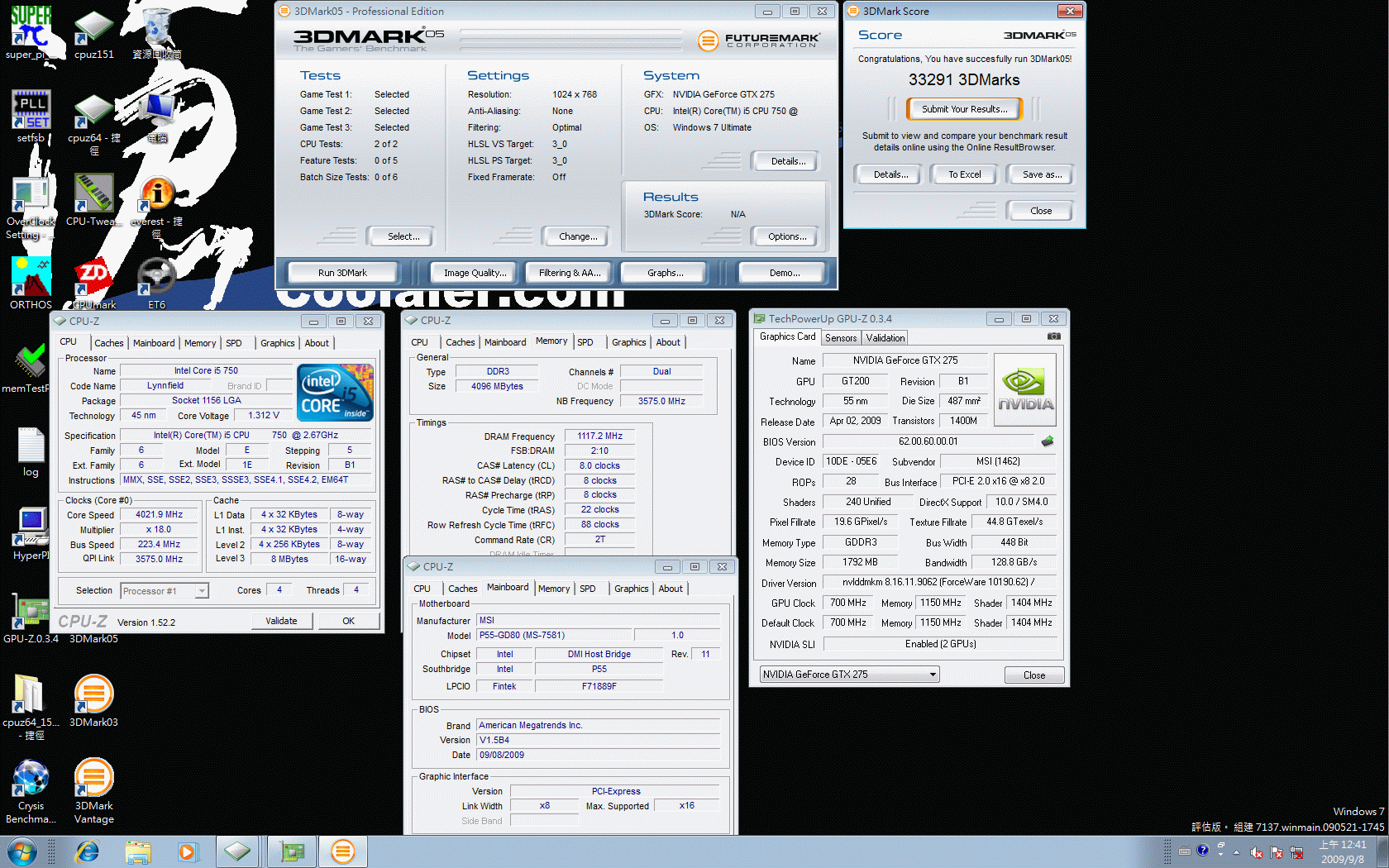Click the GPU-Z BIOS save chip icon
The height and width of the screenshot is (868, 1389).
pos(1048,441)
